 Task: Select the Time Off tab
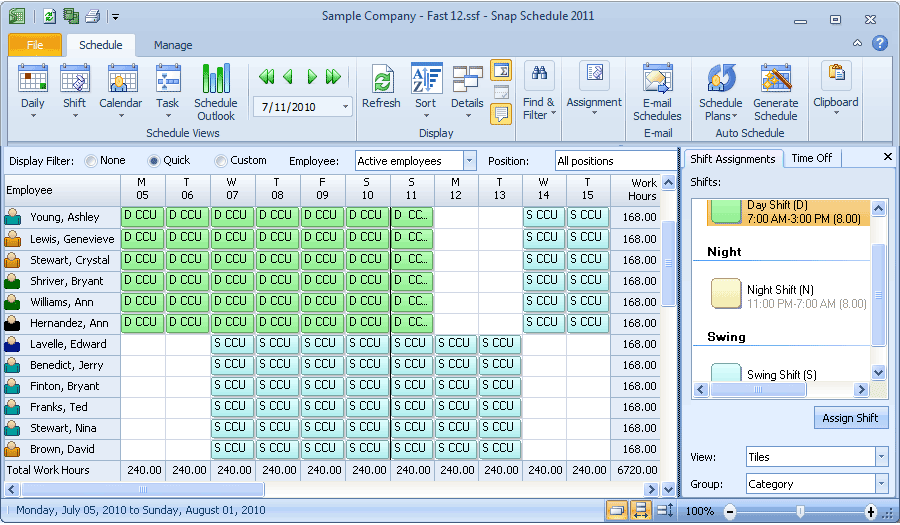point(811,158)
